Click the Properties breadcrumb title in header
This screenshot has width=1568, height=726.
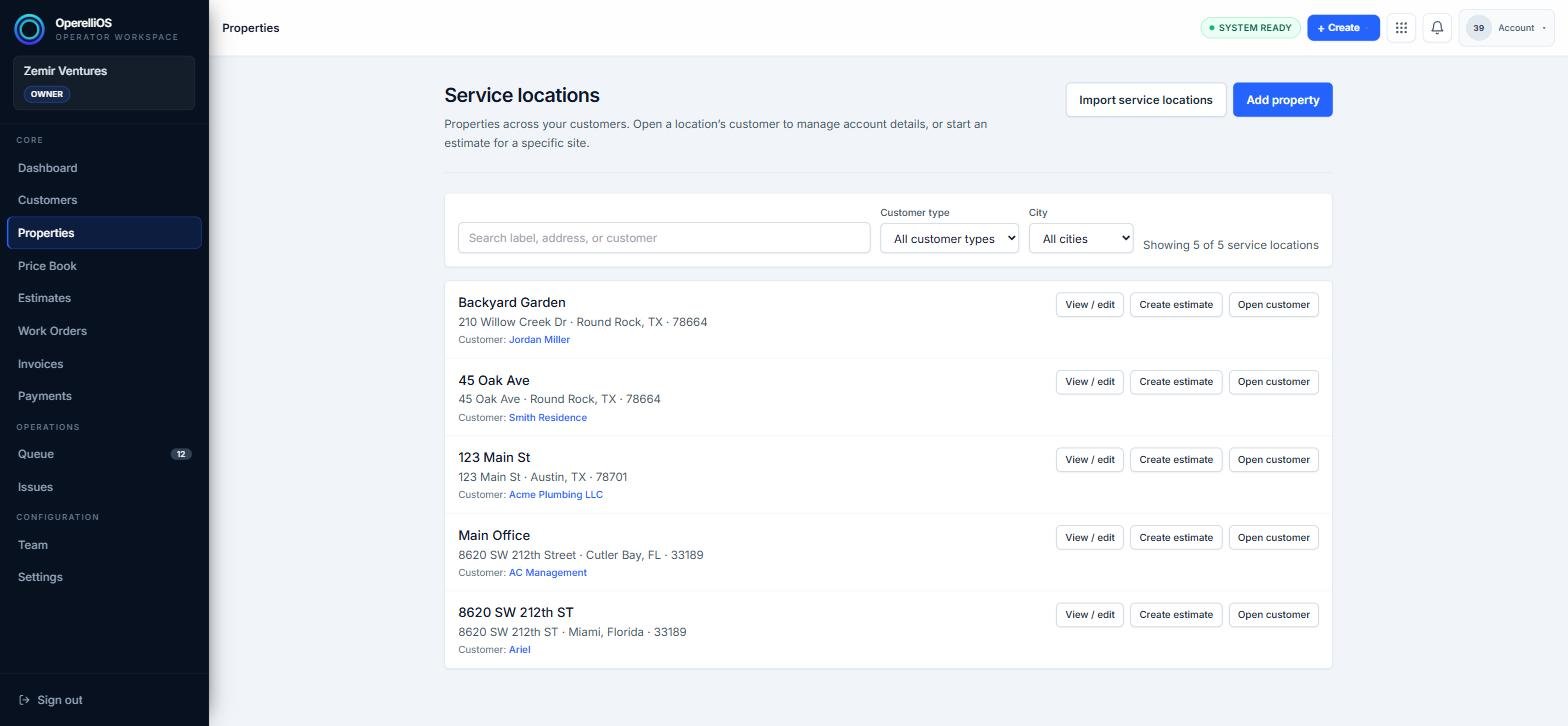pos(251,28)
